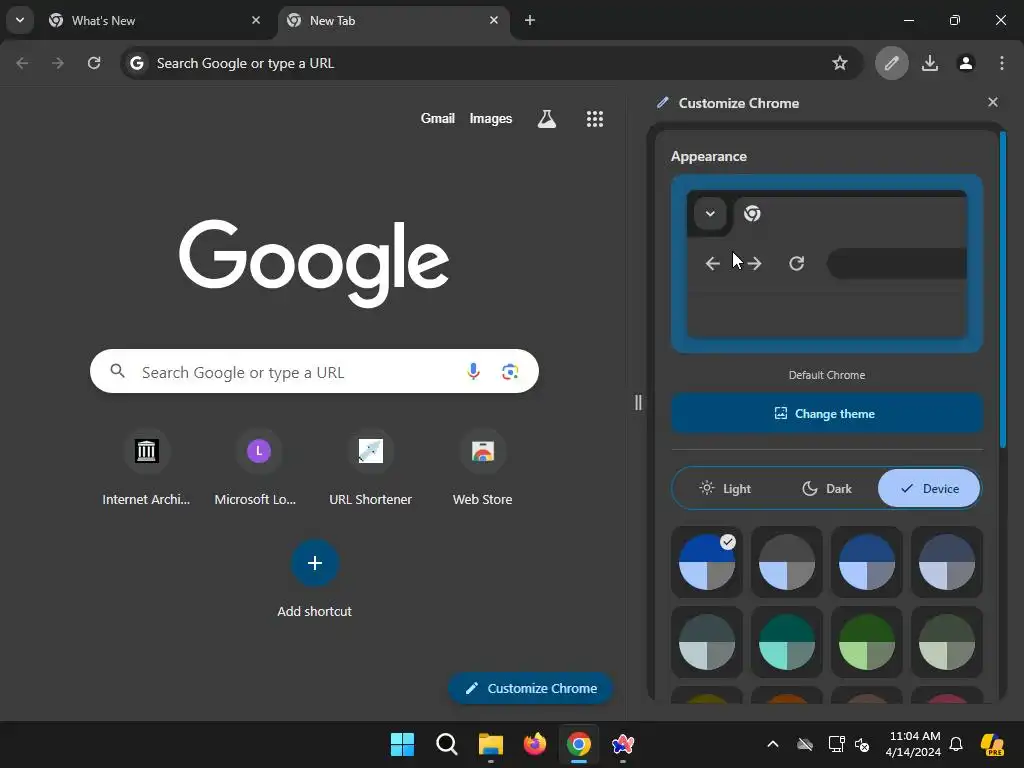Select the medium blue swatch, third in first row
1024x768 pixels.
[867, 562]
